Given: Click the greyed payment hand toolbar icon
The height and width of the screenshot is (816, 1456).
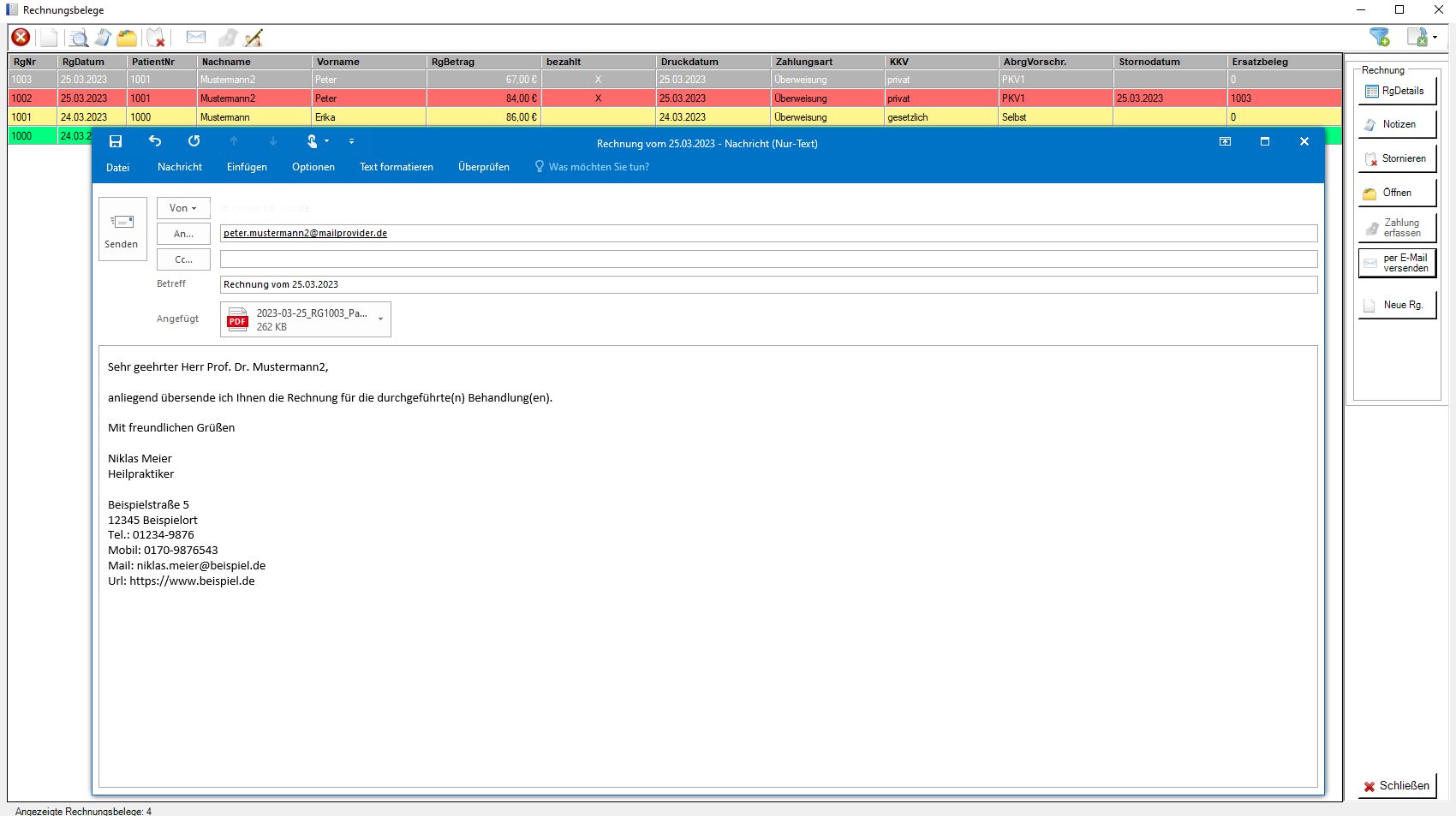Looking at the screenshot, I should tap(228, 38).
